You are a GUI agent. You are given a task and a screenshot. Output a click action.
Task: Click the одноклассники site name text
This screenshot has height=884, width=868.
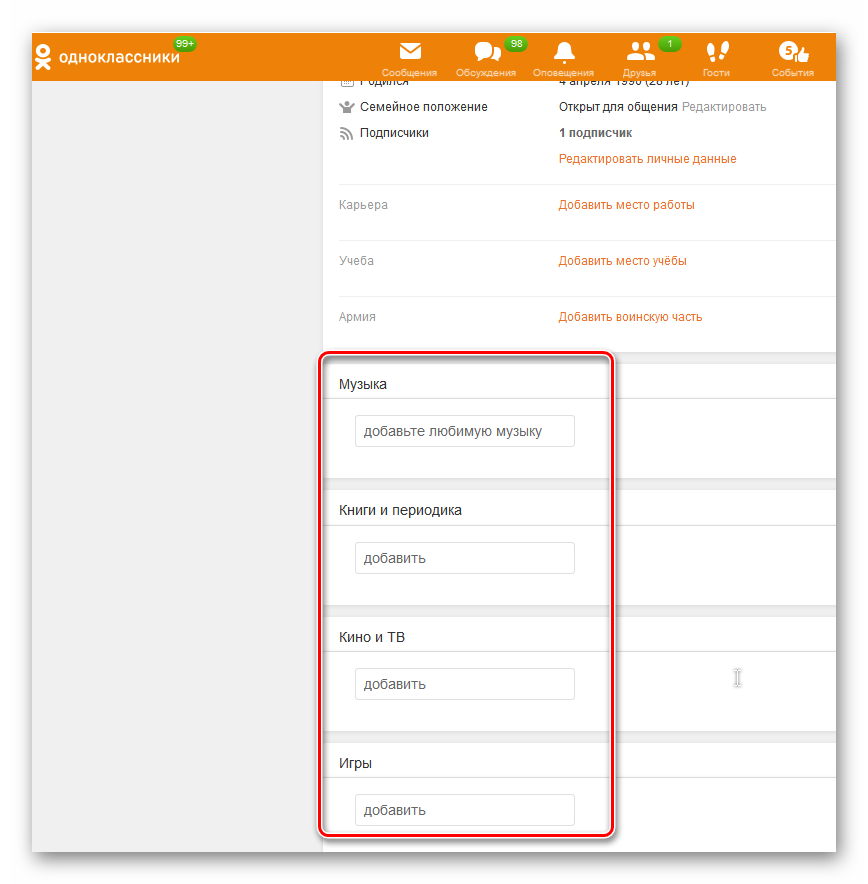119,58
